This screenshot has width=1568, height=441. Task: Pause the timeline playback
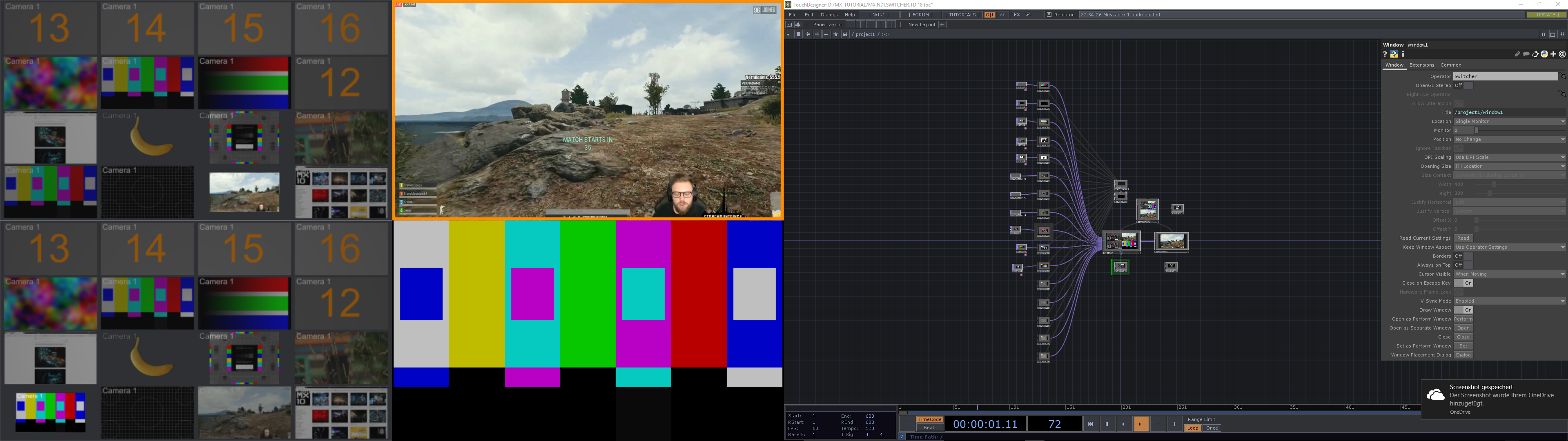click(1107, 424)
